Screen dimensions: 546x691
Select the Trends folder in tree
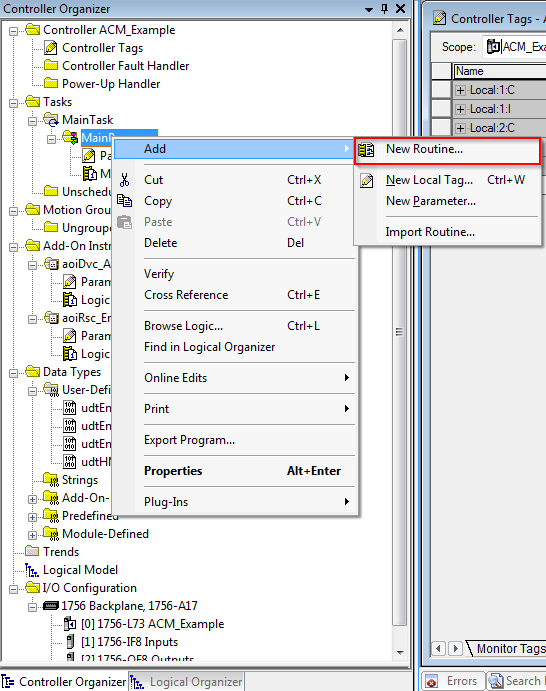point(61,552)
